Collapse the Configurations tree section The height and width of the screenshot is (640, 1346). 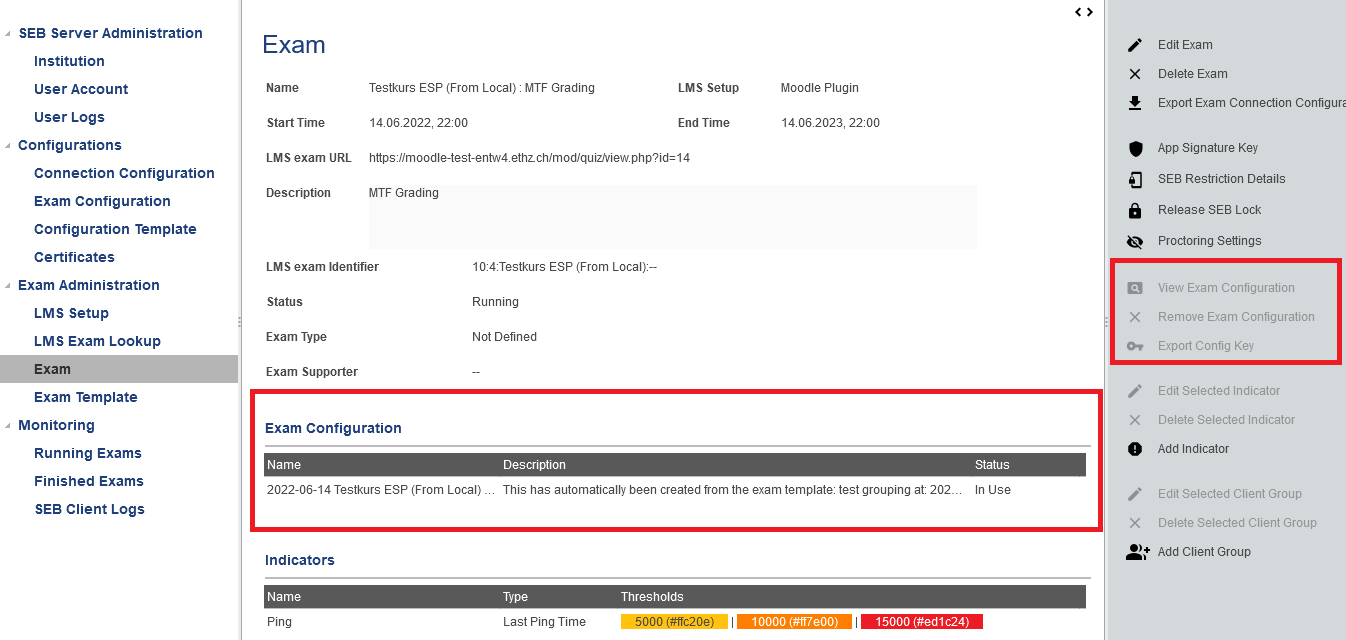pyautogui.click(x=8, y=146)
